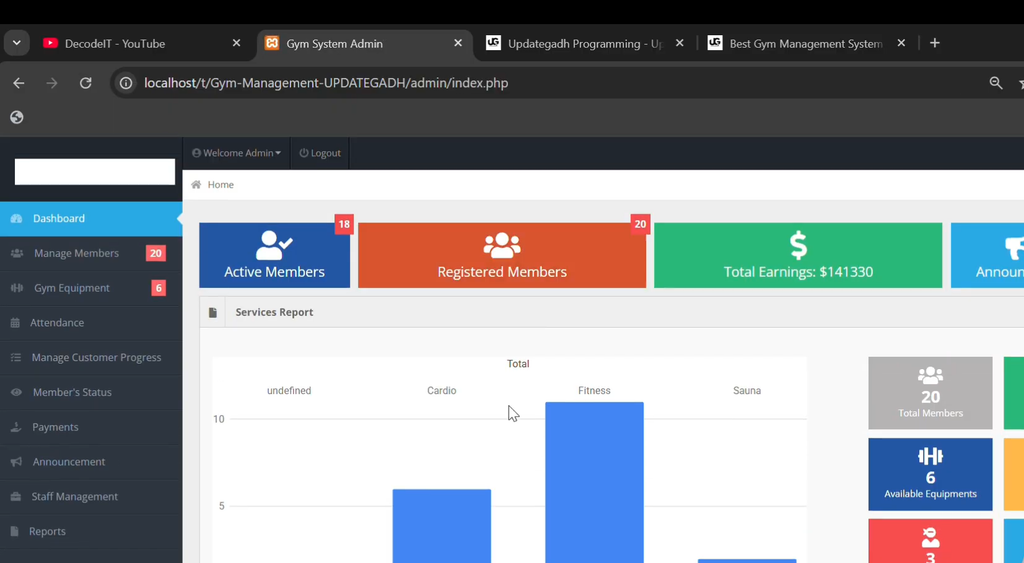Click the forward navigation arrow
Image resolution: width=1024 pixels, height=563 pixels.
(52, 83)
